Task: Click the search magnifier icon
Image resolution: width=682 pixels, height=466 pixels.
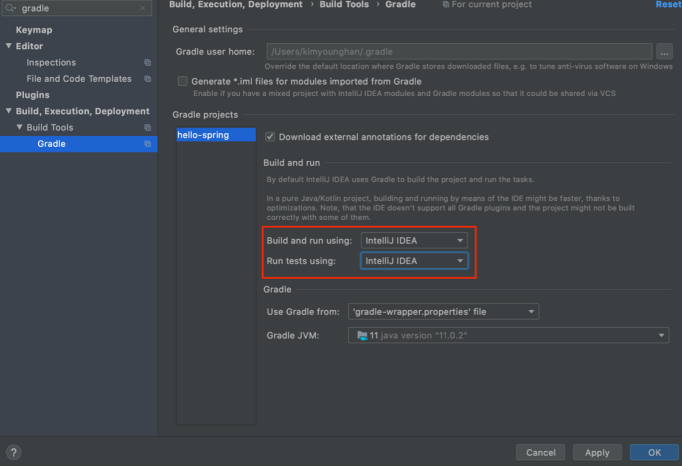Action: pyautogui.click(x=10, y=8)
